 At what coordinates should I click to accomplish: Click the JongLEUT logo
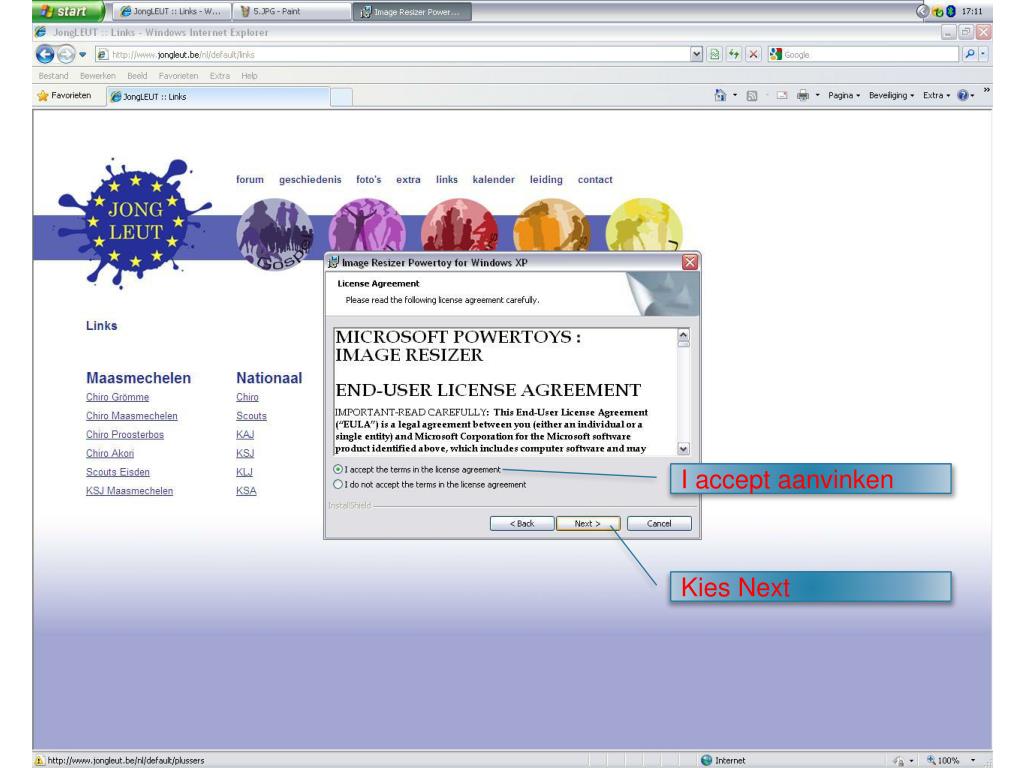pyautogui.click(x=134, y=222)
